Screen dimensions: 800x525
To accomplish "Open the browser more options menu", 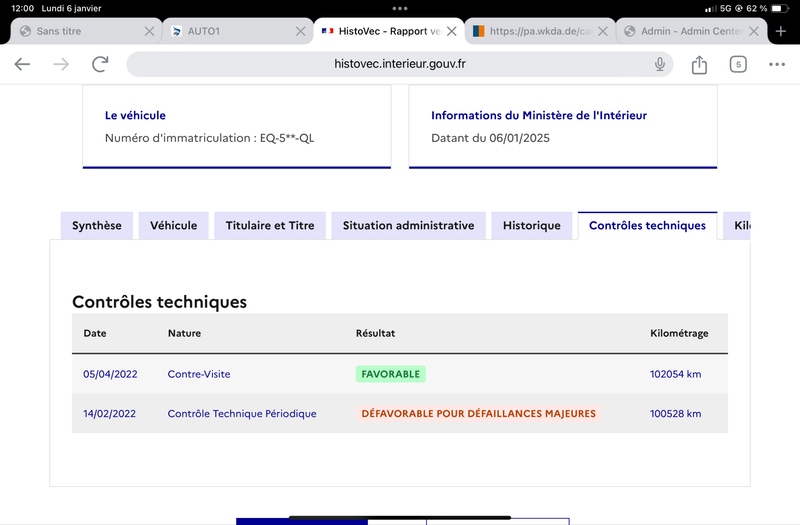I will pyautogui.click(x=777, y=64).
